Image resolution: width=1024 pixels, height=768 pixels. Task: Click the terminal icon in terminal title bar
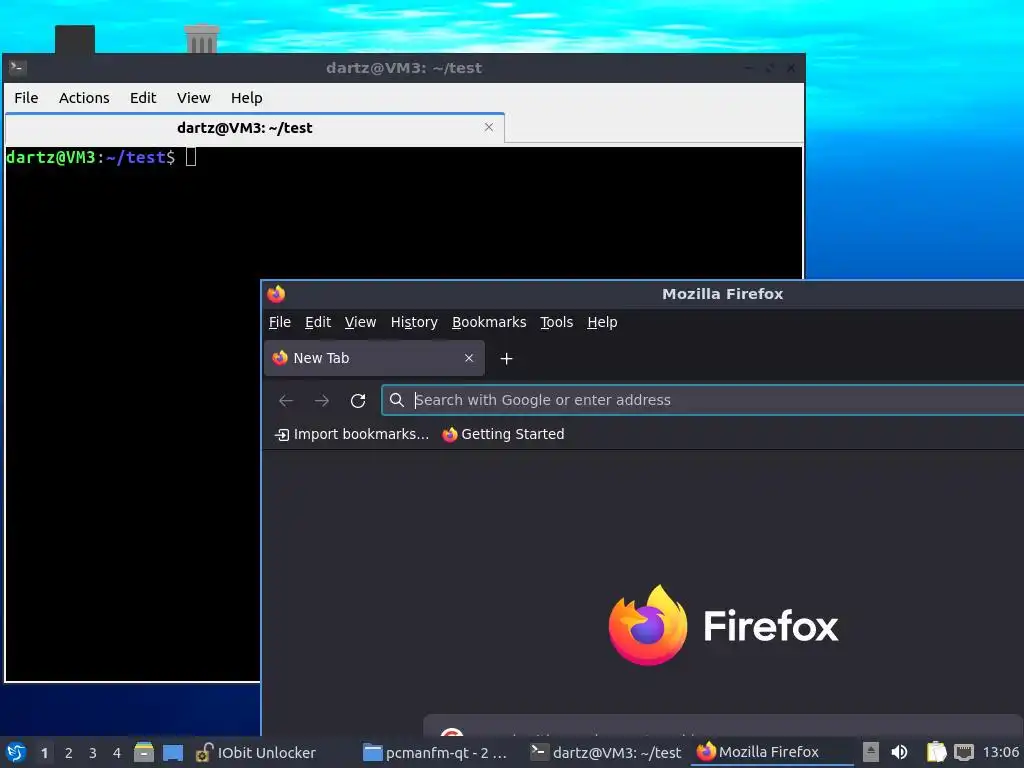[17, 67]
